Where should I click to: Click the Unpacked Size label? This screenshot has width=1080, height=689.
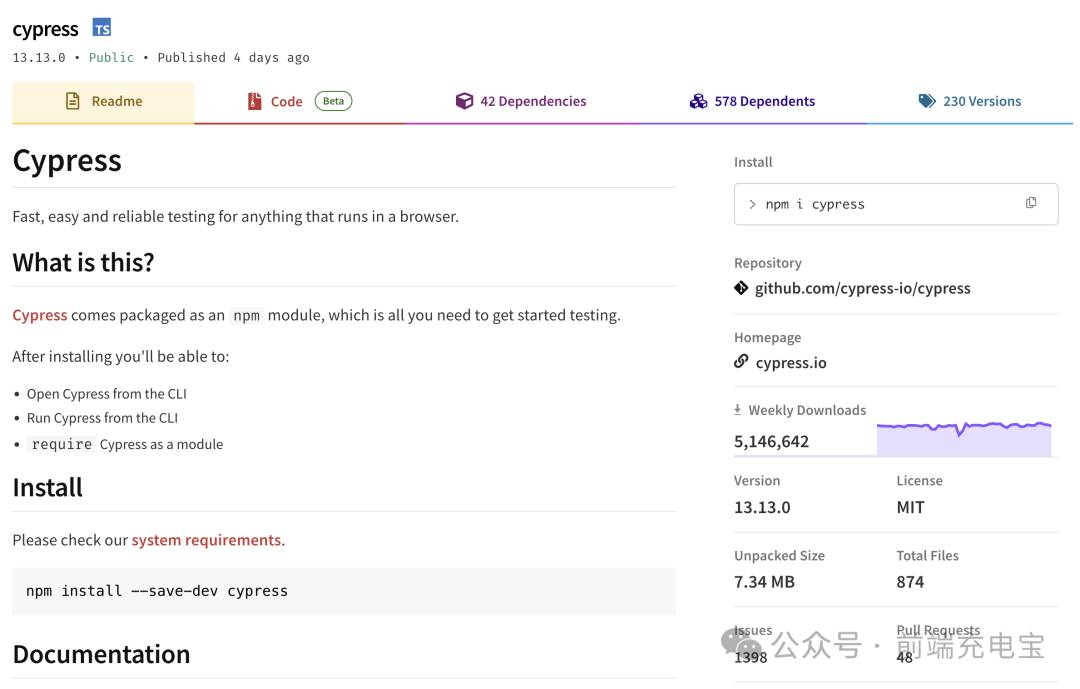(779, 555)
